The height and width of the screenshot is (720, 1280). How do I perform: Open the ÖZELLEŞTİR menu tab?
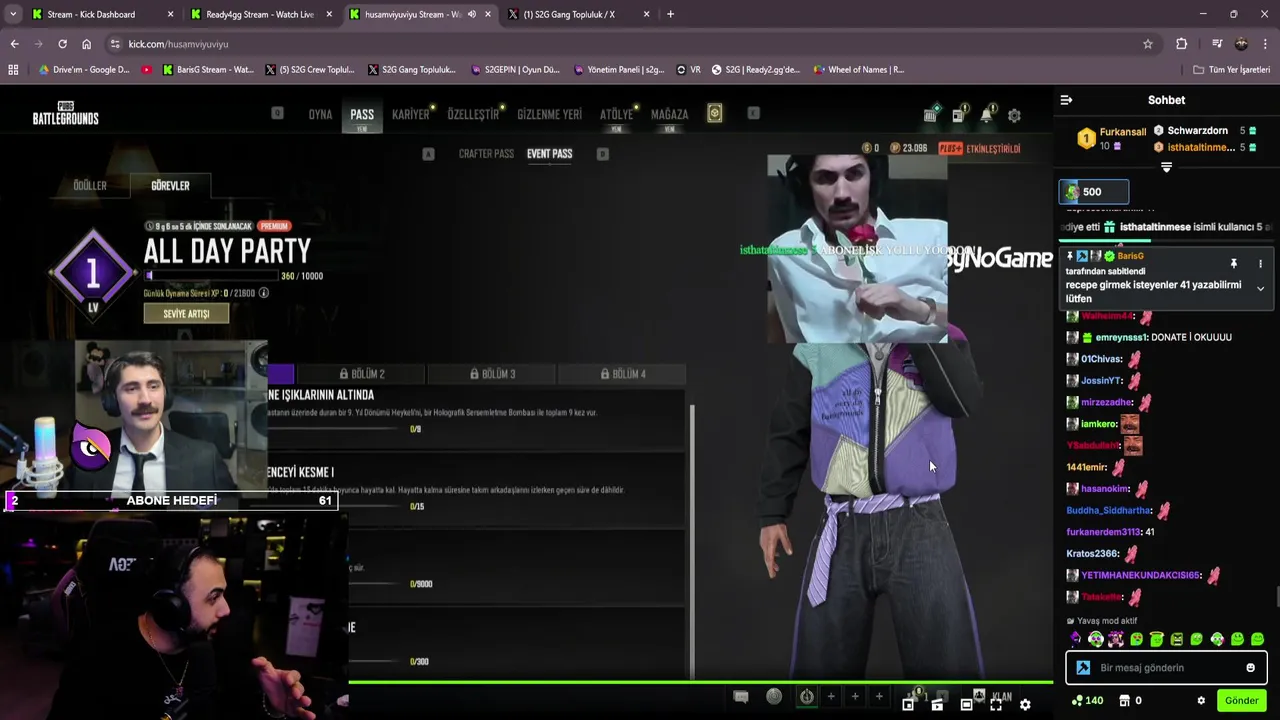(x=473, y=114)
